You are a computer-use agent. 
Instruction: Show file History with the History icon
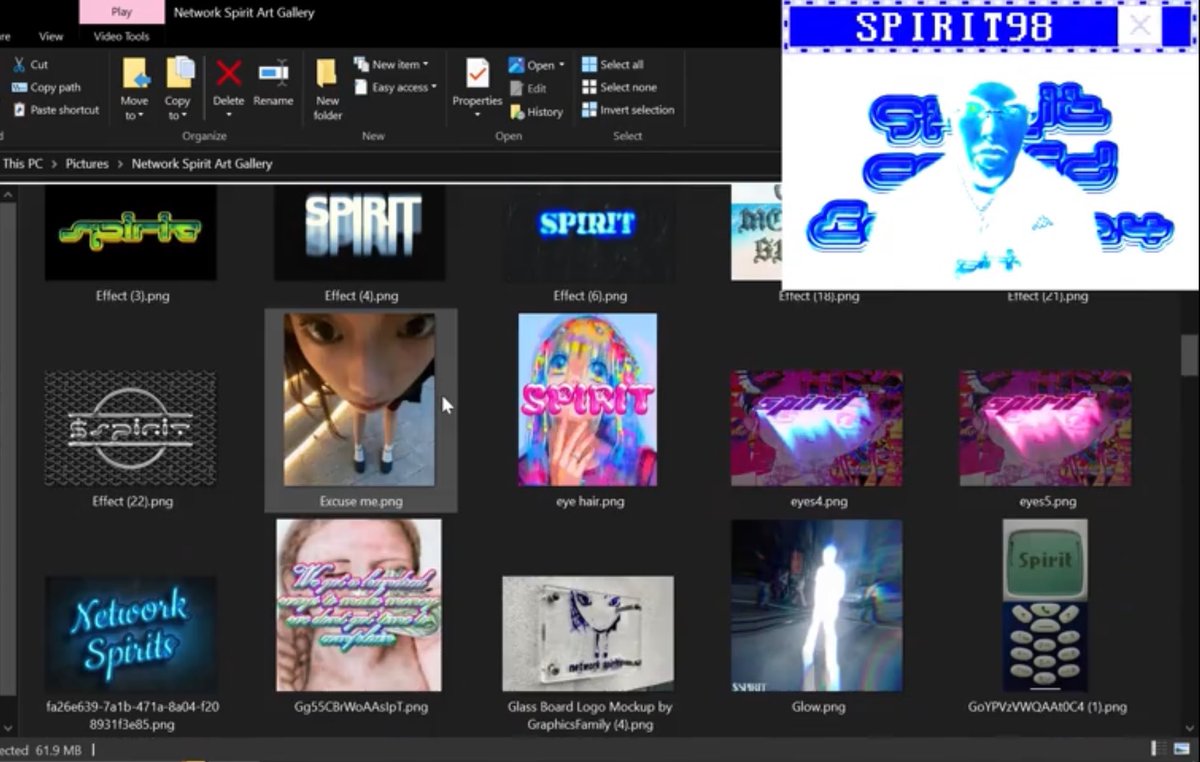(x=516, y=112)
